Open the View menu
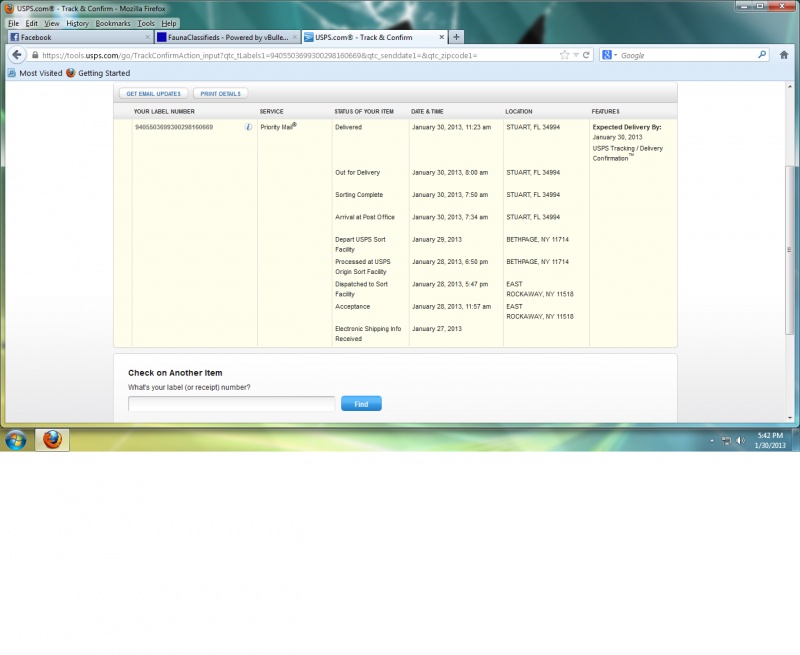 click(x=52, y=23)
